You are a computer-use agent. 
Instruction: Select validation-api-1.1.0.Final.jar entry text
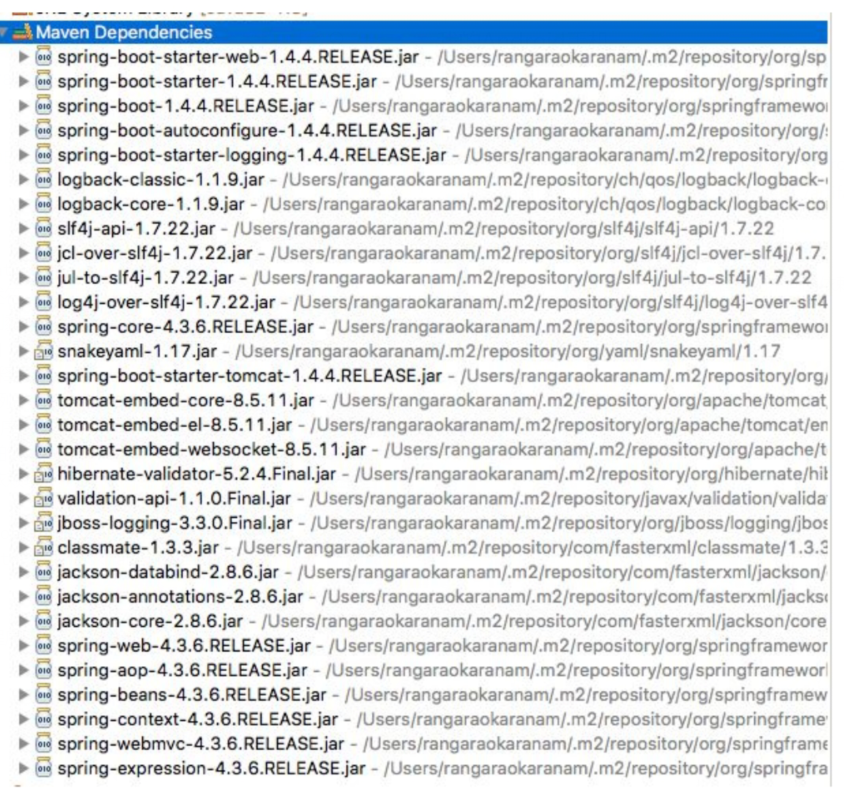tap(174, 498)
